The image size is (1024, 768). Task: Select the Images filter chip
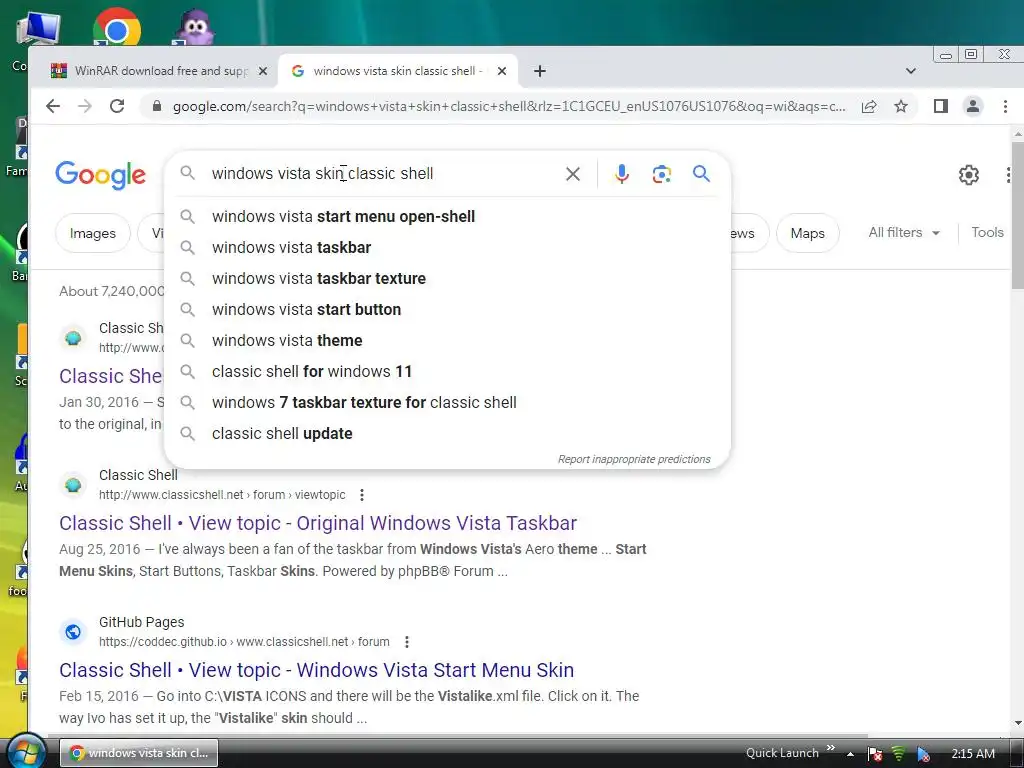[x=93, y=233]
